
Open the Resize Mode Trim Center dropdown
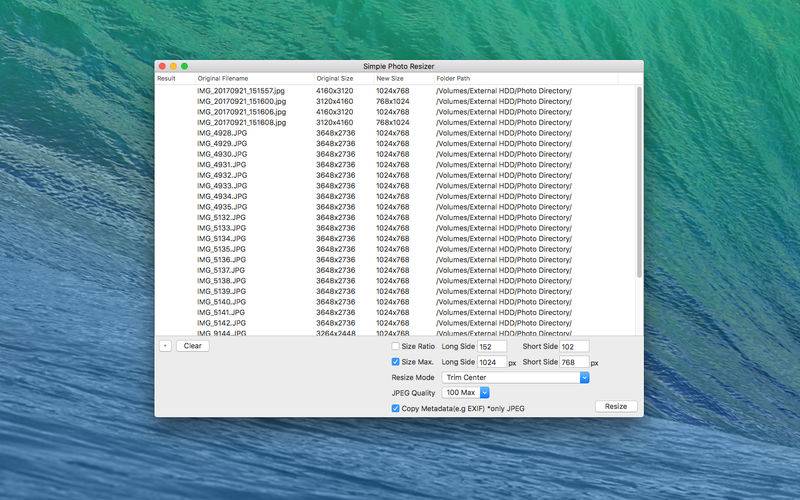point(515,378)
